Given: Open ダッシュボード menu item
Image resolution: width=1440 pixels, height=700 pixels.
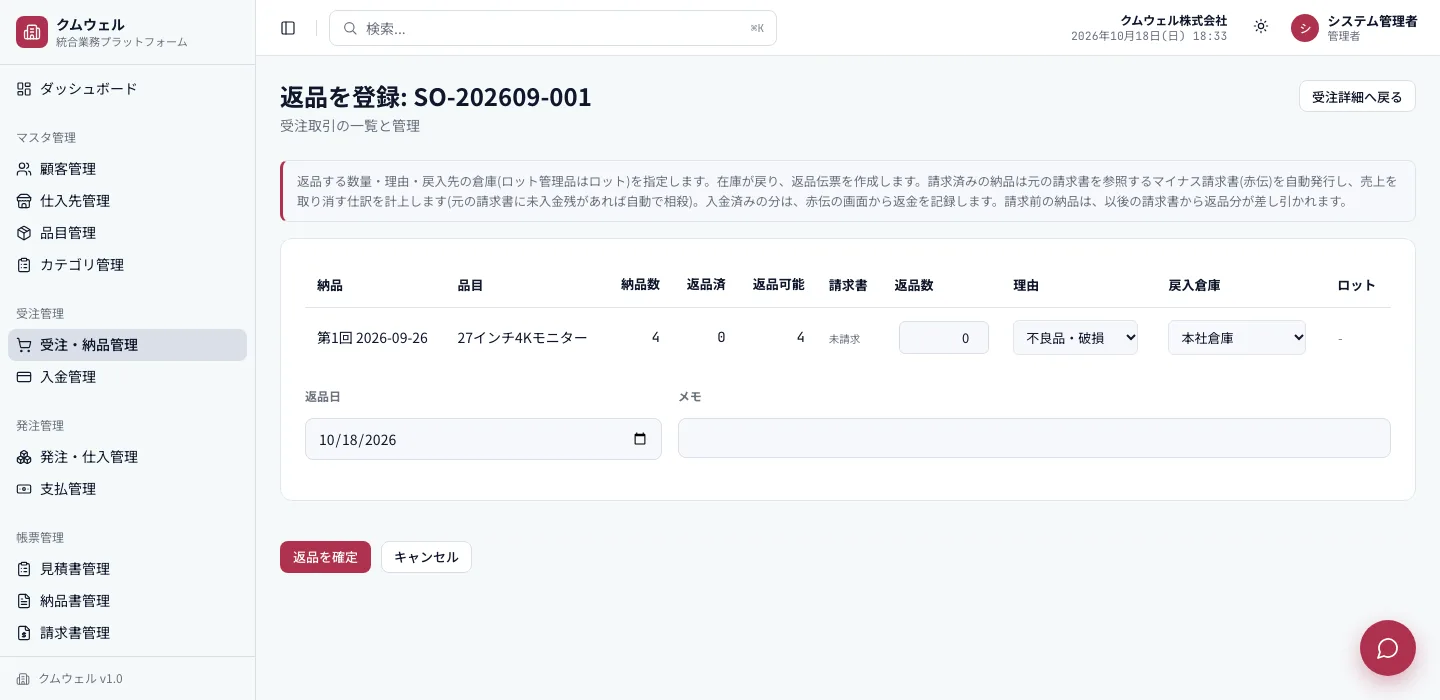Looking at the screenshot, I should 127,89.
